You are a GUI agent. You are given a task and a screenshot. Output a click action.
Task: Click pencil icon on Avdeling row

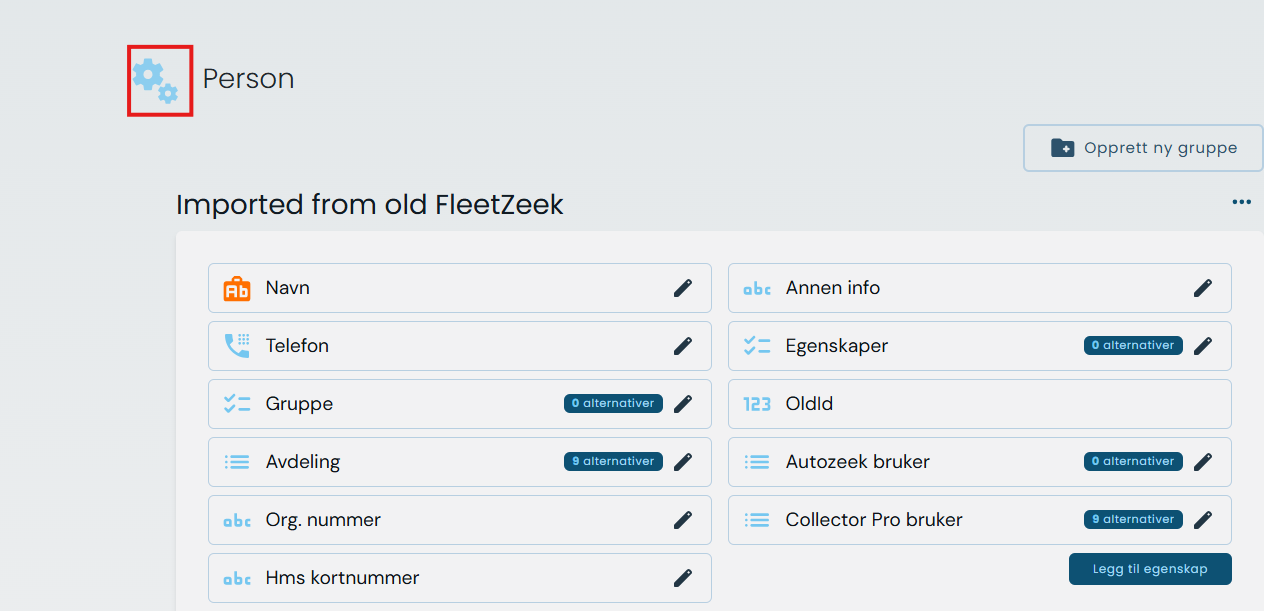click(683, 462)
